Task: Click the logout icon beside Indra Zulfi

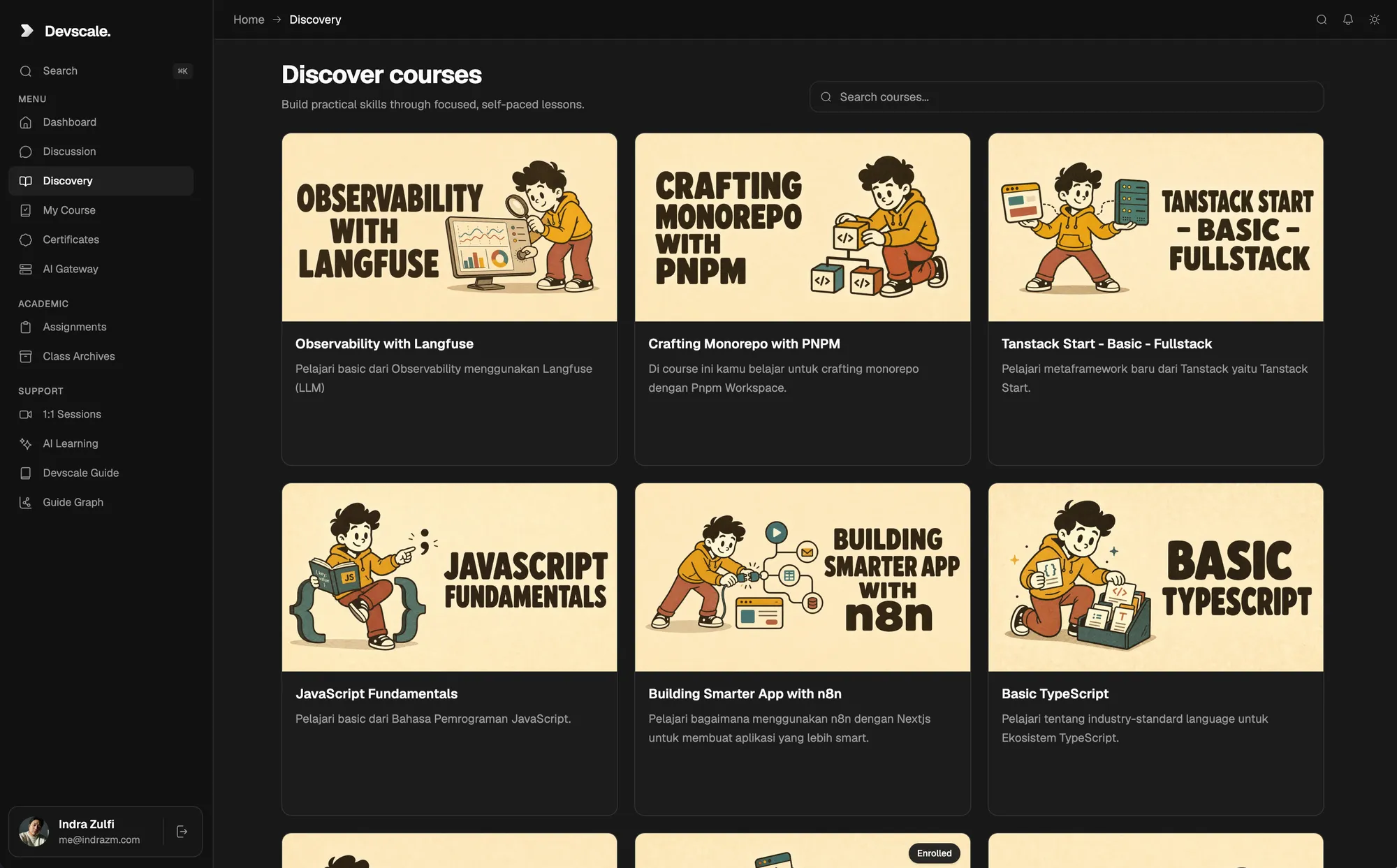Action: click(182, 831)
